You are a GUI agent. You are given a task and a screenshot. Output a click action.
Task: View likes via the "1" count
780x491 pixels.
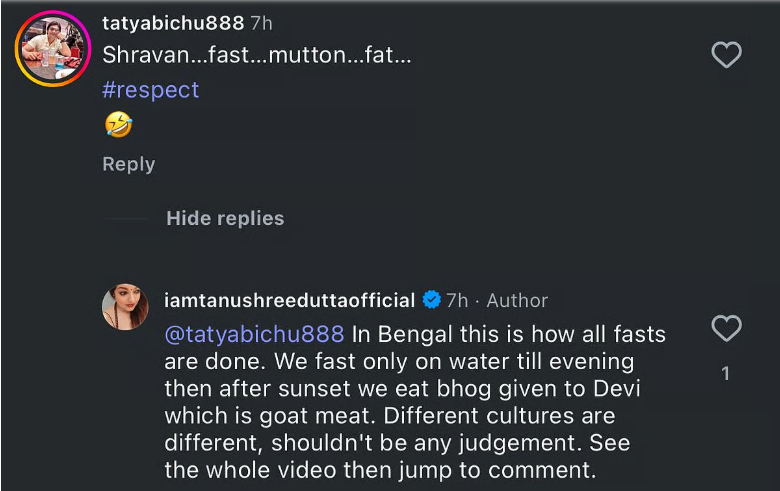(x=726, y=374)
